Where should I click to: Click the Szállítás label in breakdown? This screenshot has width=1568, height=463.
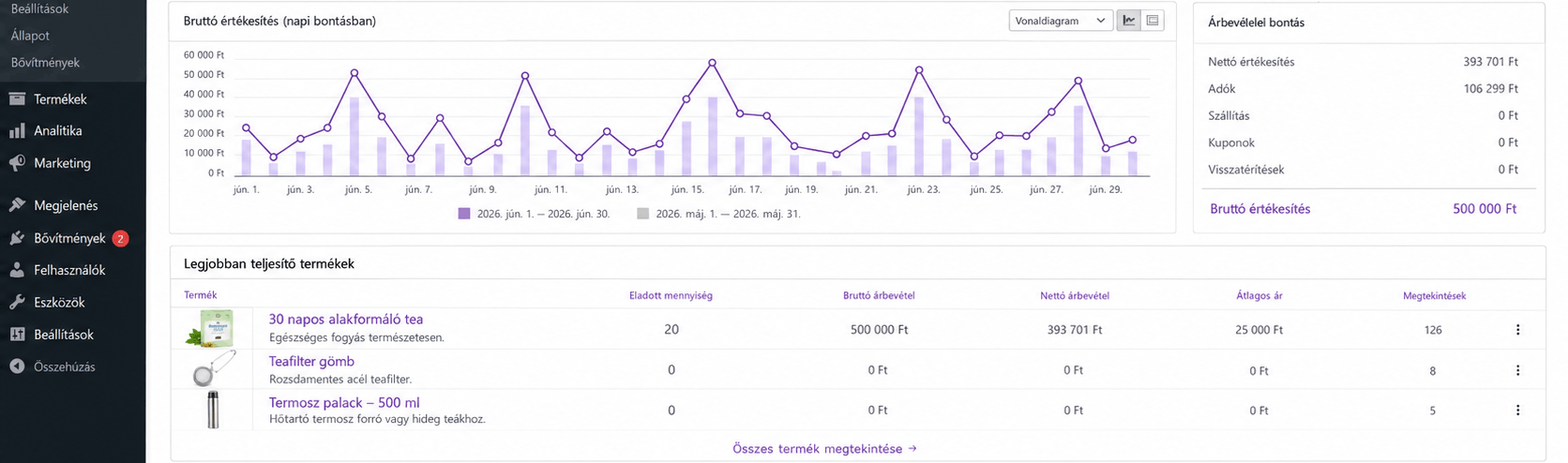(1229, 116)
